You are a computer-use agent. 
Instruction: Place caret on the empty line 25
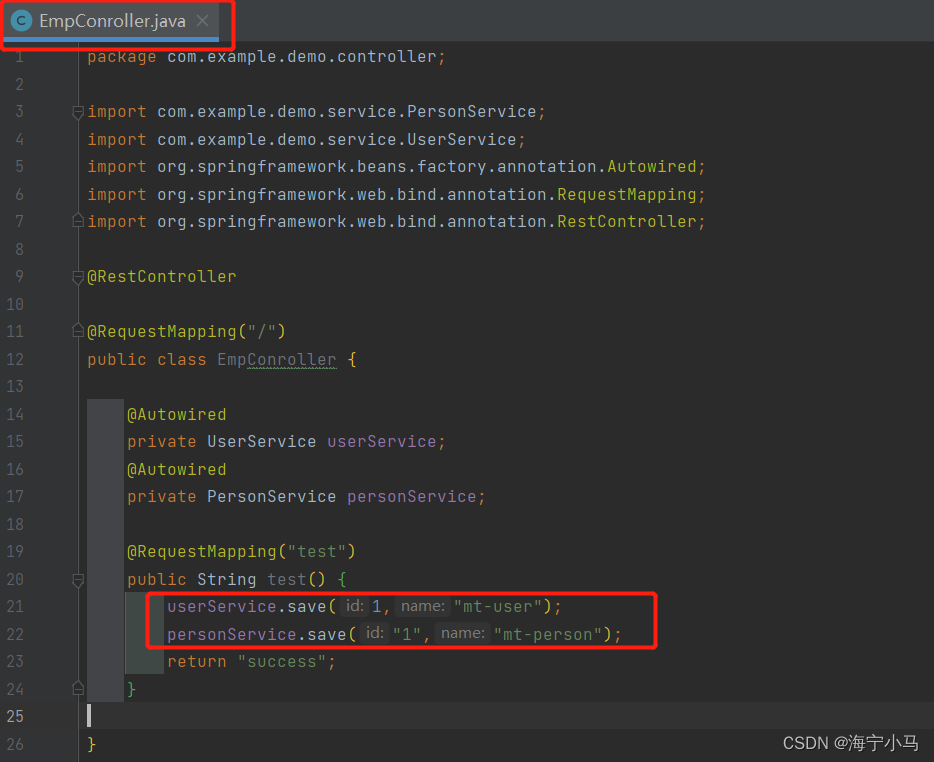click(506, 716)
